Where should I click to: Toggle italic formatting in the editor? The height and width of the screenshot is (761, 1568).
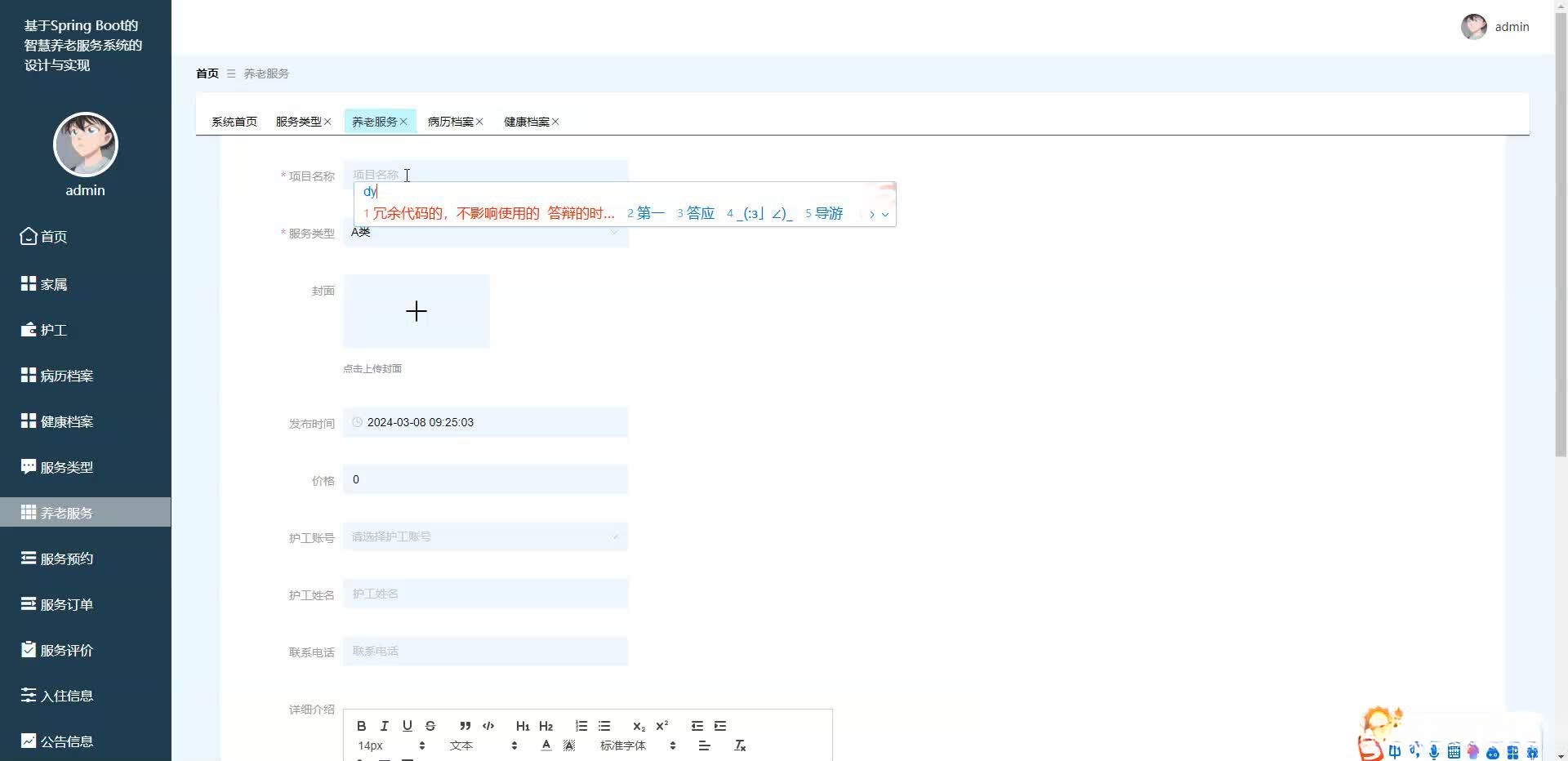384,726
